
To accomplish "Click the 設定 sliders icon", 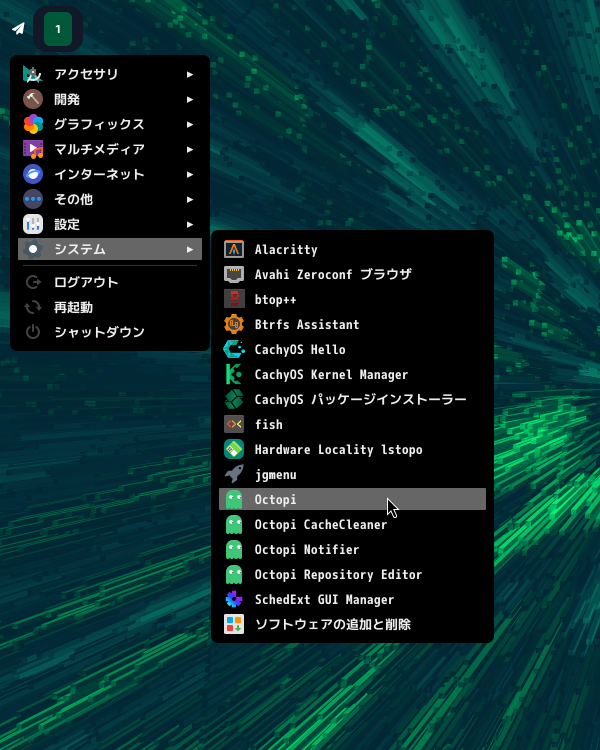I will coord(33,224).
